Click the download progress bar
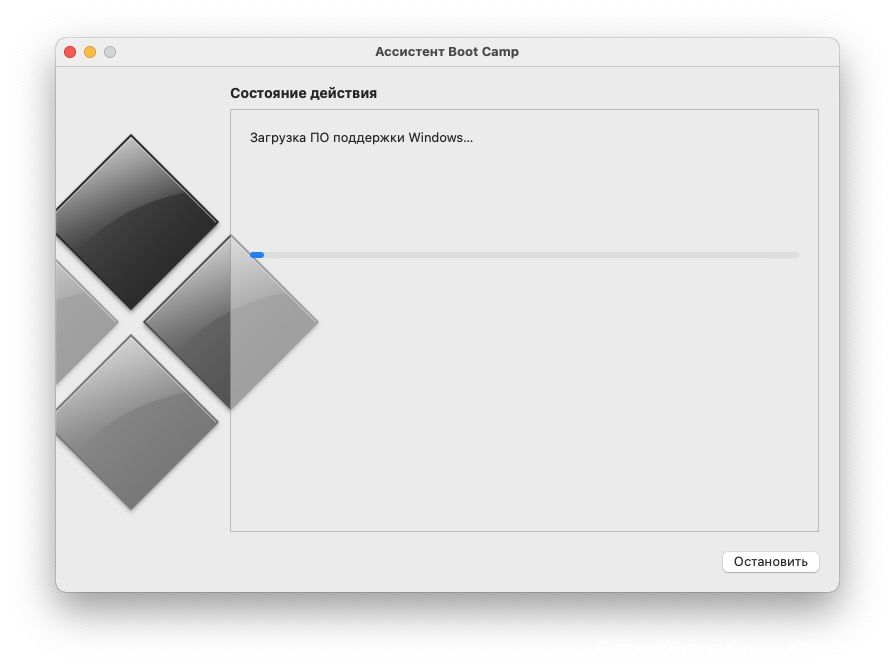 click(525, 255)
